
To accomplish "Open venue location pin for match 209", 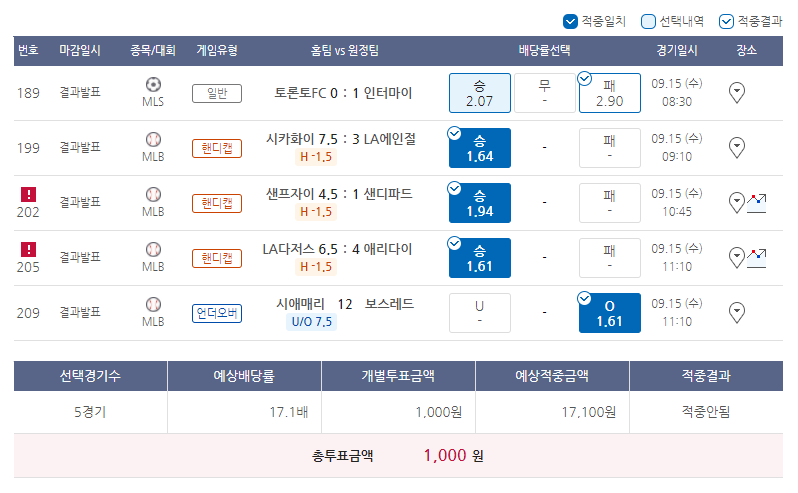I will [x=736, y=312].
